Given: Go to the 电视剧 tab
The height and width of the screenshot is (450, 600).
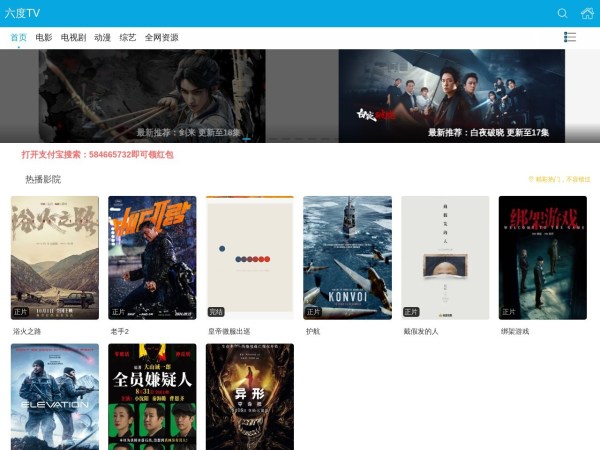Looking at the screenshot, I should pos(73,38).
